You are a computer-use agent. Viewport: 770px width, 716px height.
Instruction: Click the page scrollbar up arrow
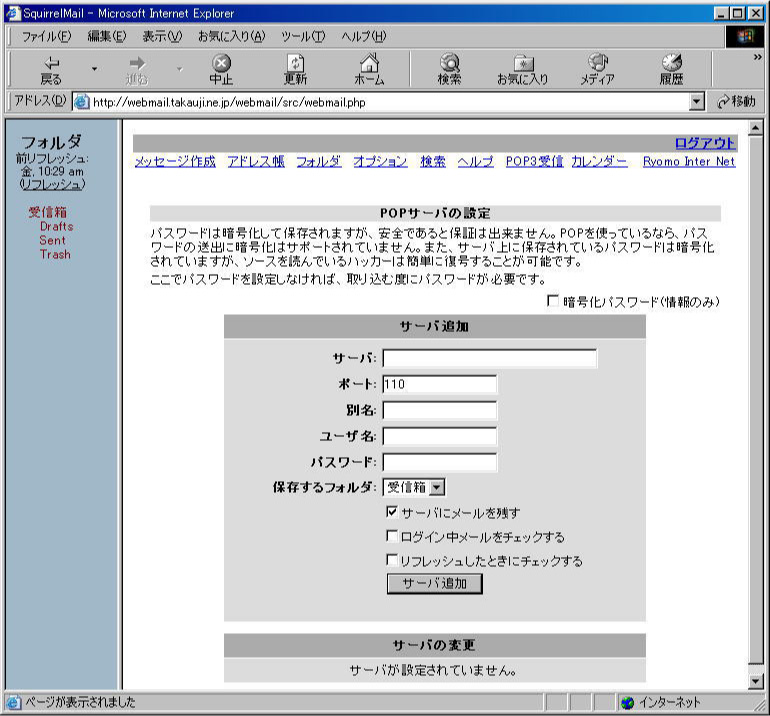tap(755, 128)
